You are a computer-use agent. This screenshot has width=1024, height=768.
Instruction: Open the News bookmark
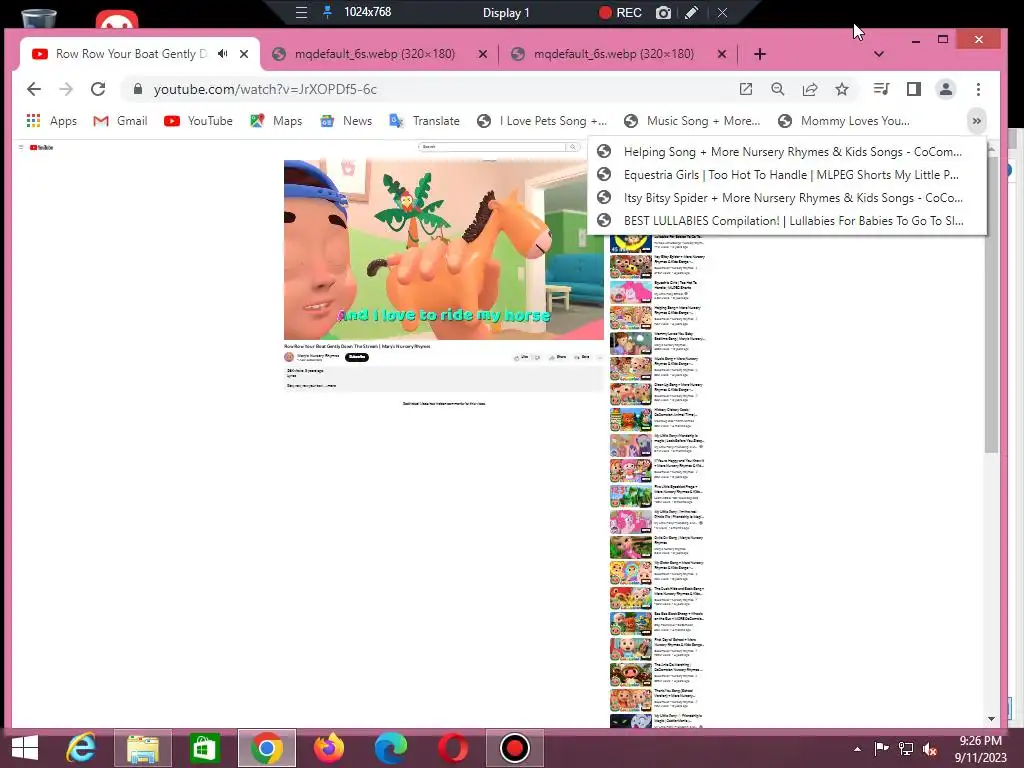tap(346, 121)
